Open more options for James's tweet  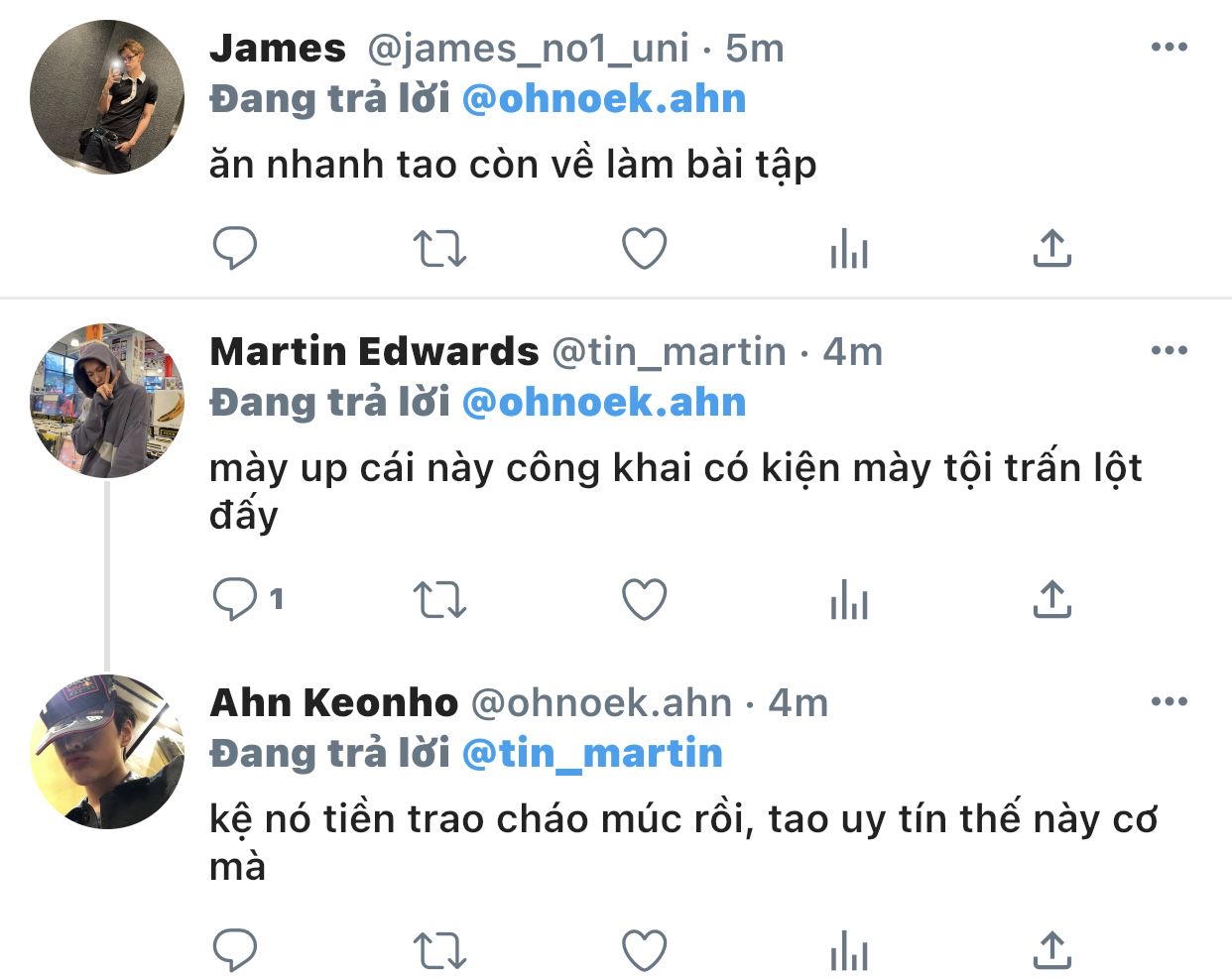tap(1170, 47)
